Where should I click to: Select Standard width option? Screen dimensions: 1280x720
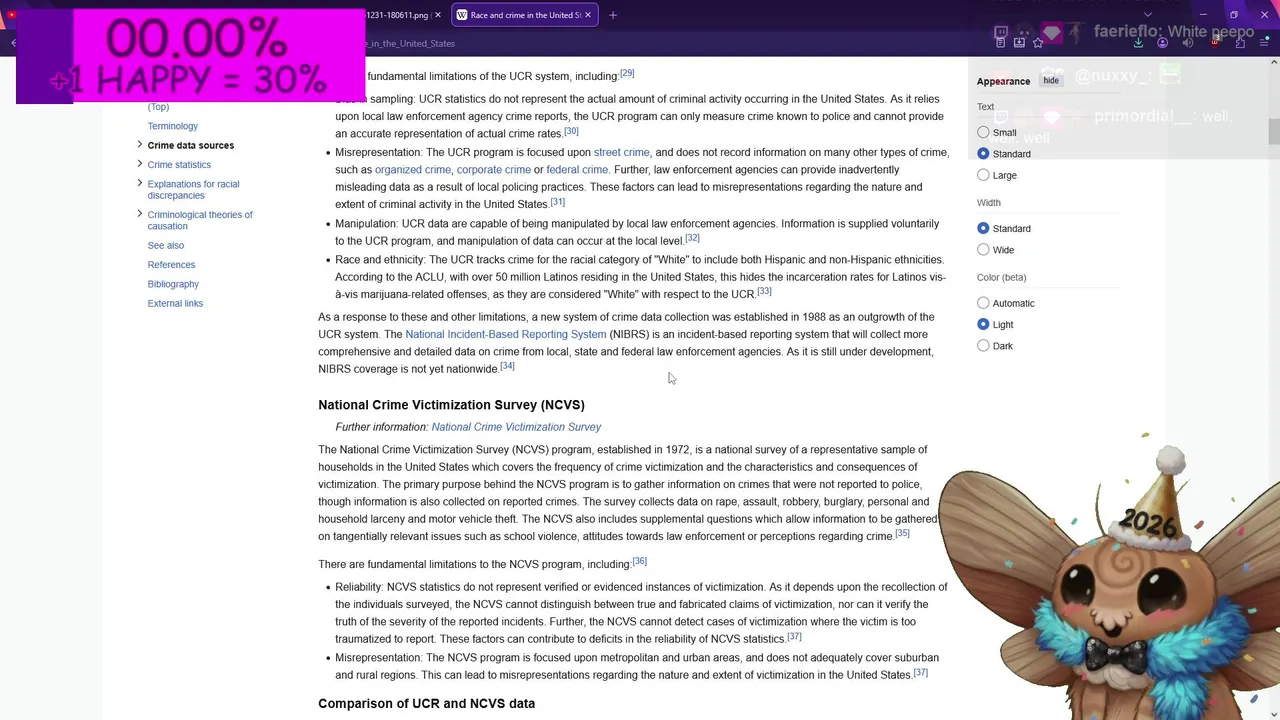983,228
